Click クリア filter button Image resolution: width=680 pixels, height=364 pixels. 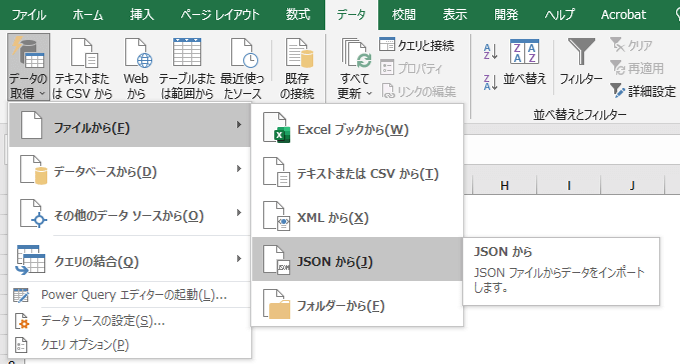click(x=631, y=45)
